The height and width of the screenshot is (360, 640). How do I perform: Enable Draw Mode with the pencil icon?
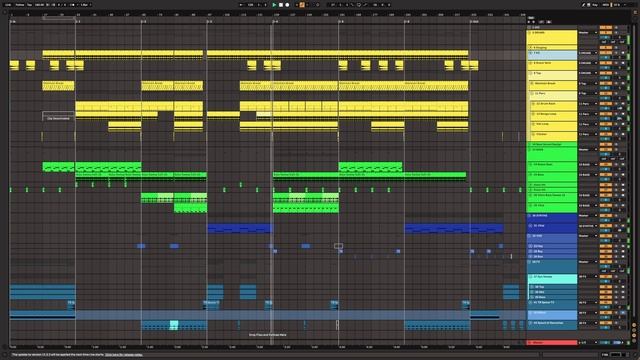(584, 5)
